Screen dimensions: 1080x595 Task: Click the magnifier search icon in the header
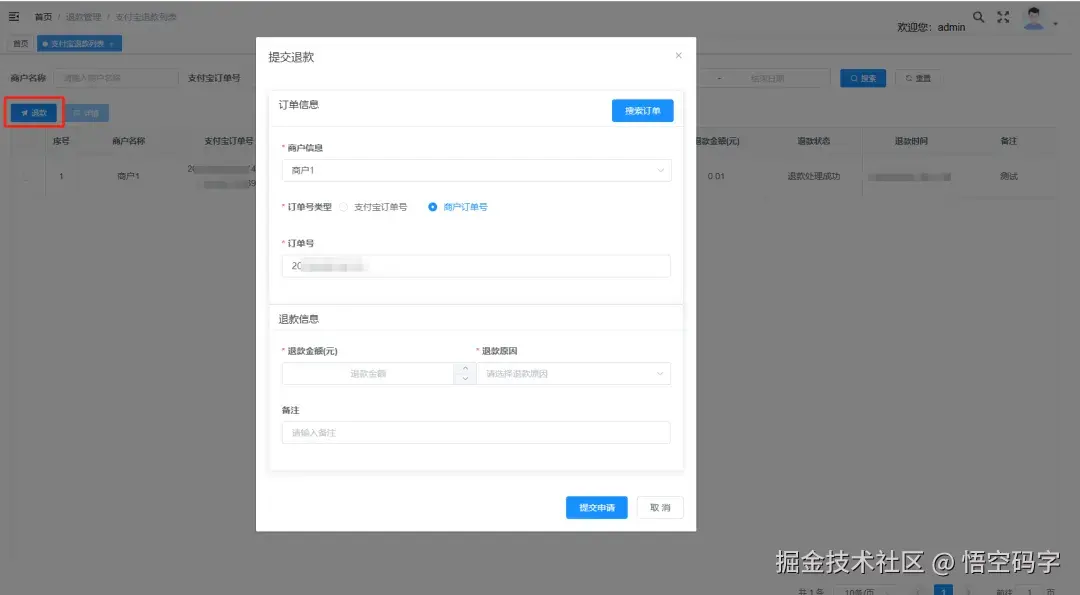(978, 17)
